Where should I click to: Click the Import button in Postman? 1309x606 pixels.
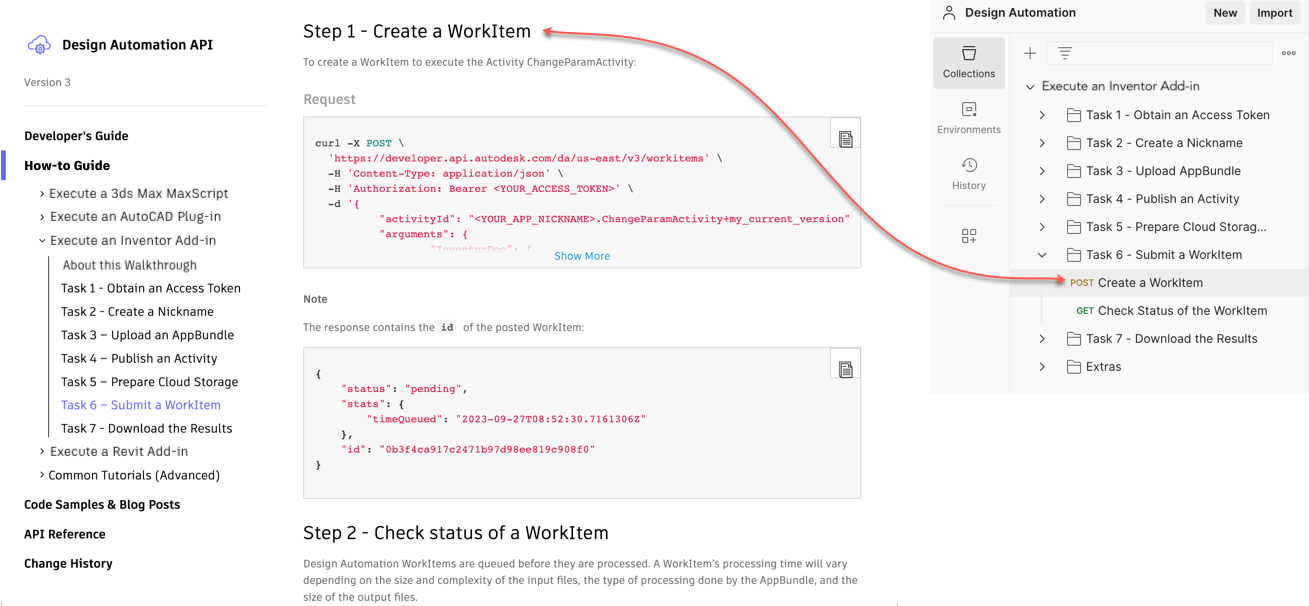pos(1275,13)
